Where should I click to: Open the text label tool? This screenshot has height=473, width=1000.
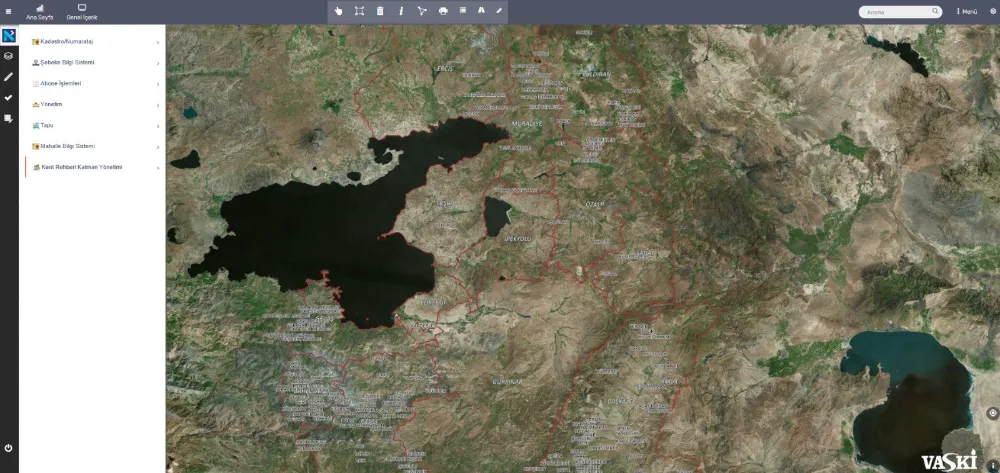pyautogui.click(x=480, y=11)
